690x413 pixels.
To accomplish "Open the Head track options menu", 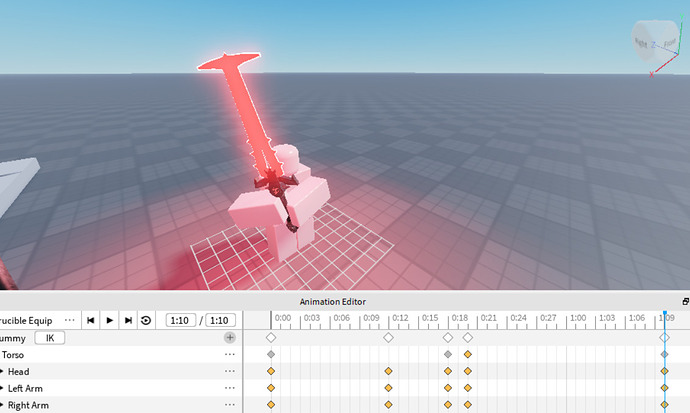I will click(x=230, y=371).
